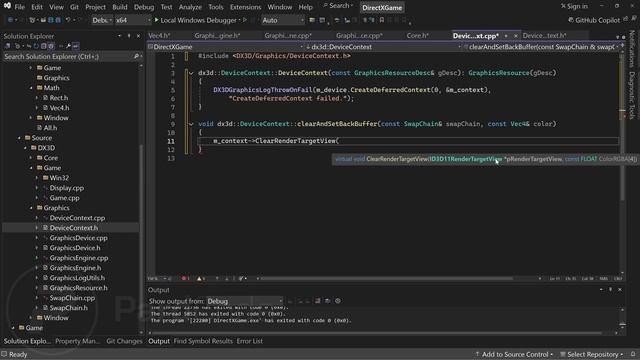Image resolution: width=640 pixels, height=360 pixels.
Task: Collapse the Math folder in Solution Explorer
Action: click(31, 88)
